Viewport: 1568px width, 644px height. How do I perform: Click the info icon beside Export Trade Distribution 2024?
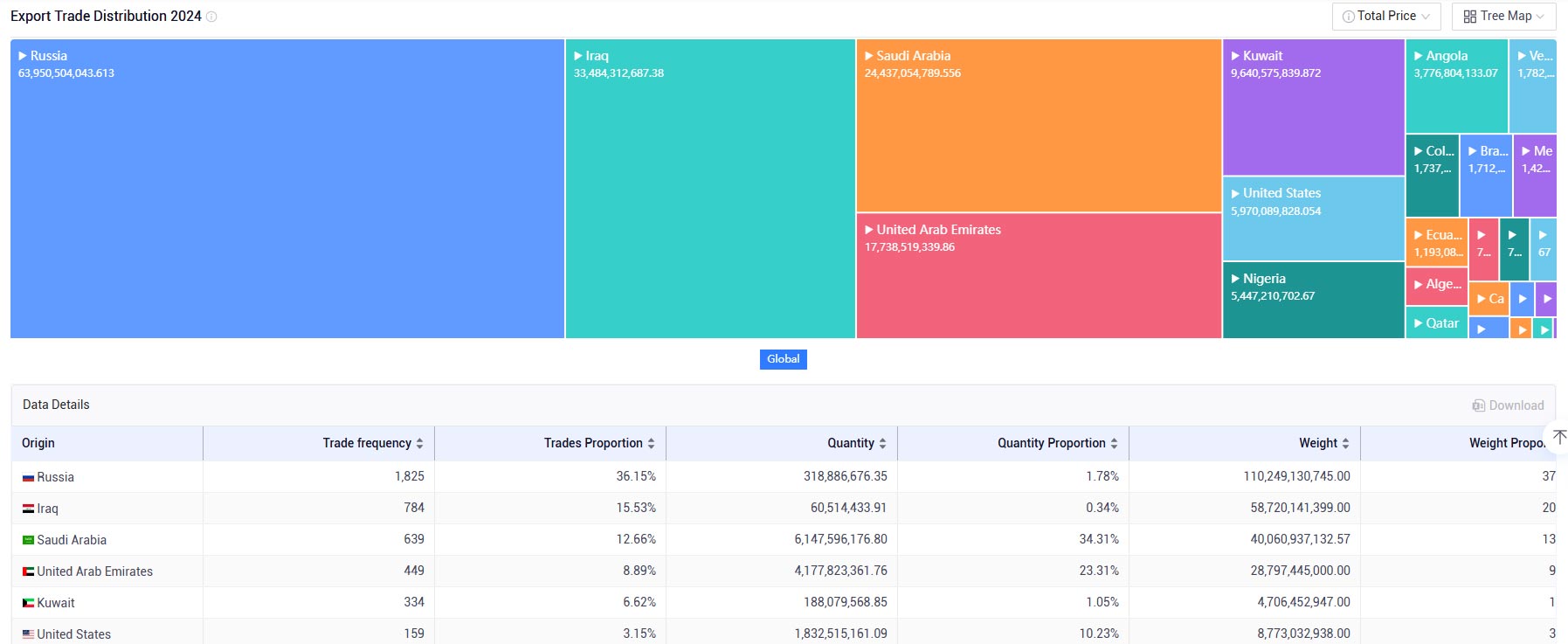[211, 17]
